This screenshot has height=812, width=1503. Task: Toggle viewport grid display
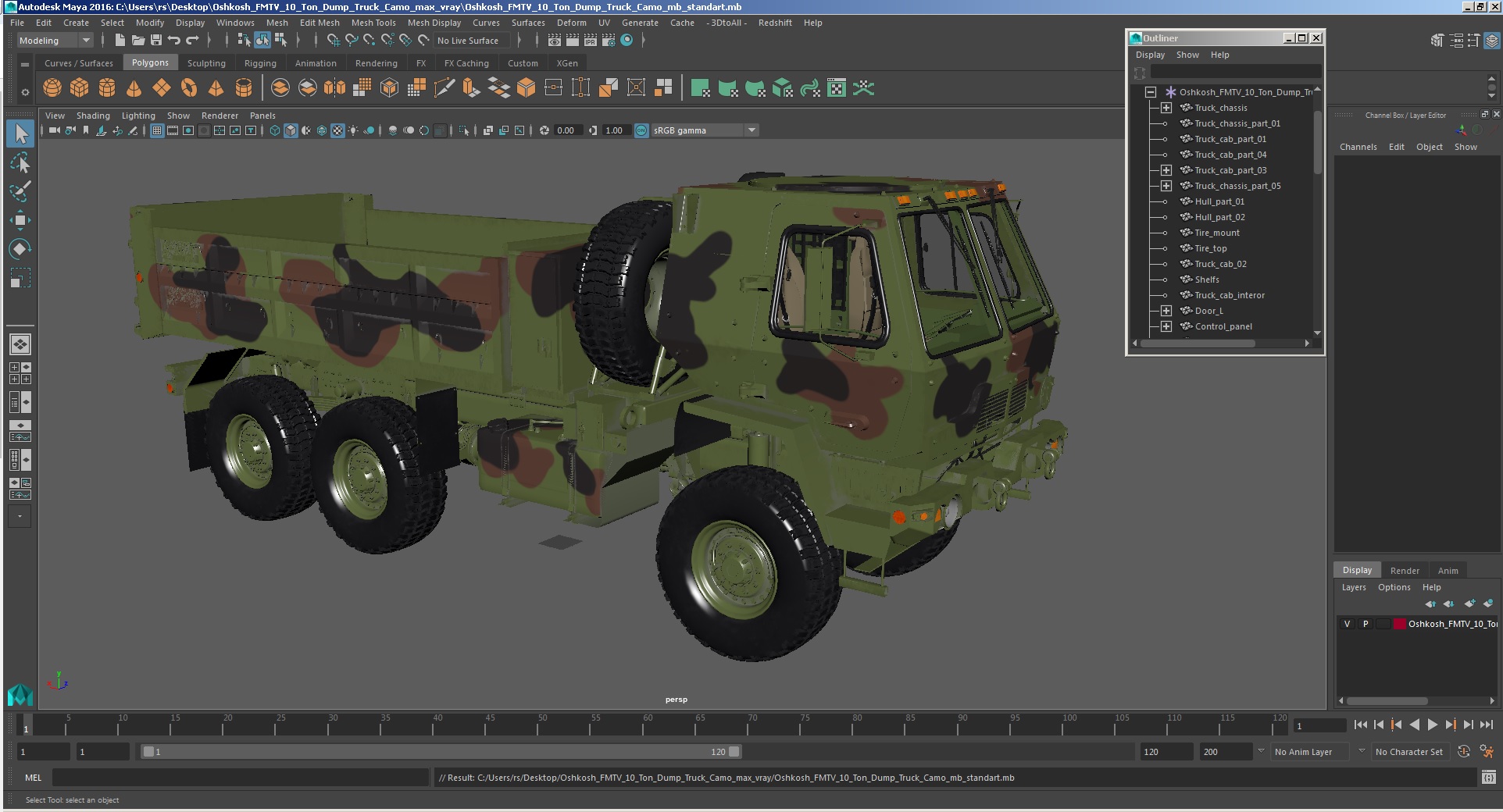157,130
